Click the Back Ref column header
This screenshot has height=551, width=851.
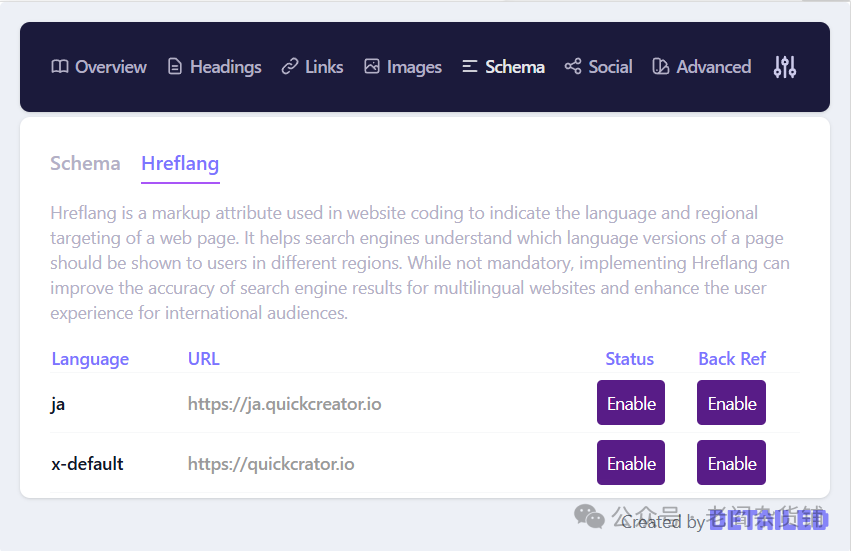point(732,359)
